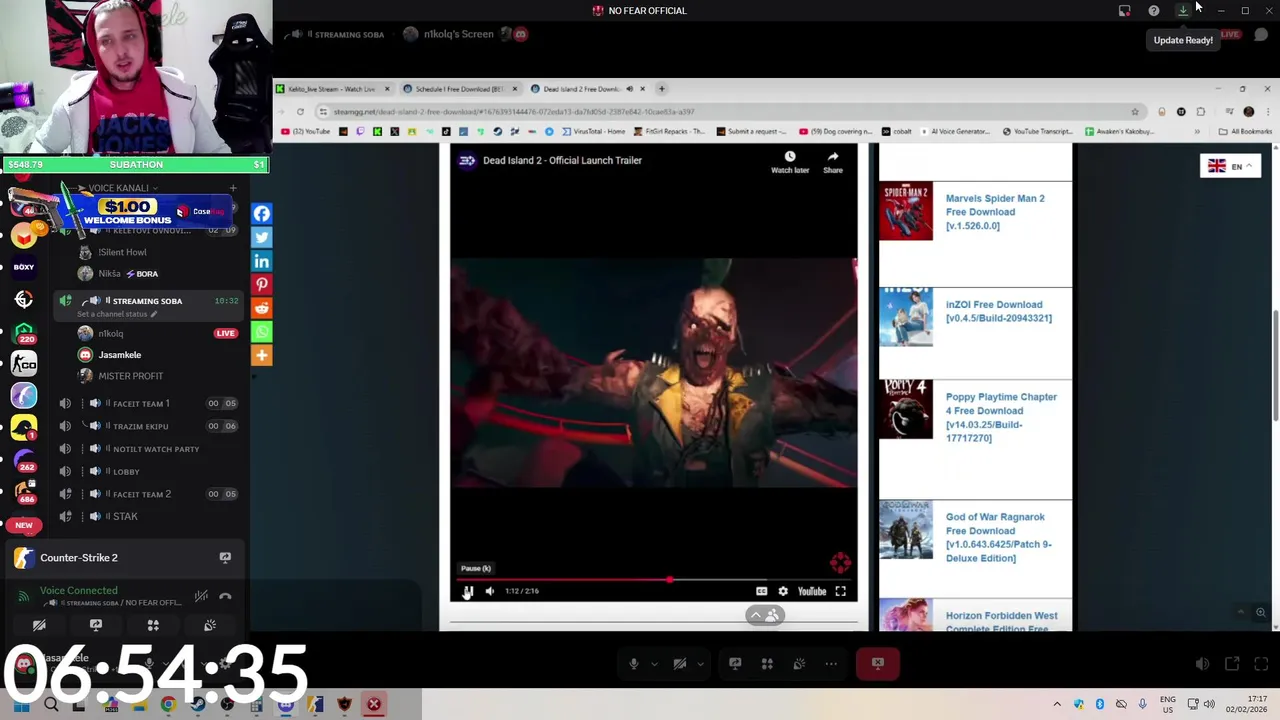This screenshot has height=720, width=1280.
Task: Open YouTube player settings gear
Action: coord(783,591)
